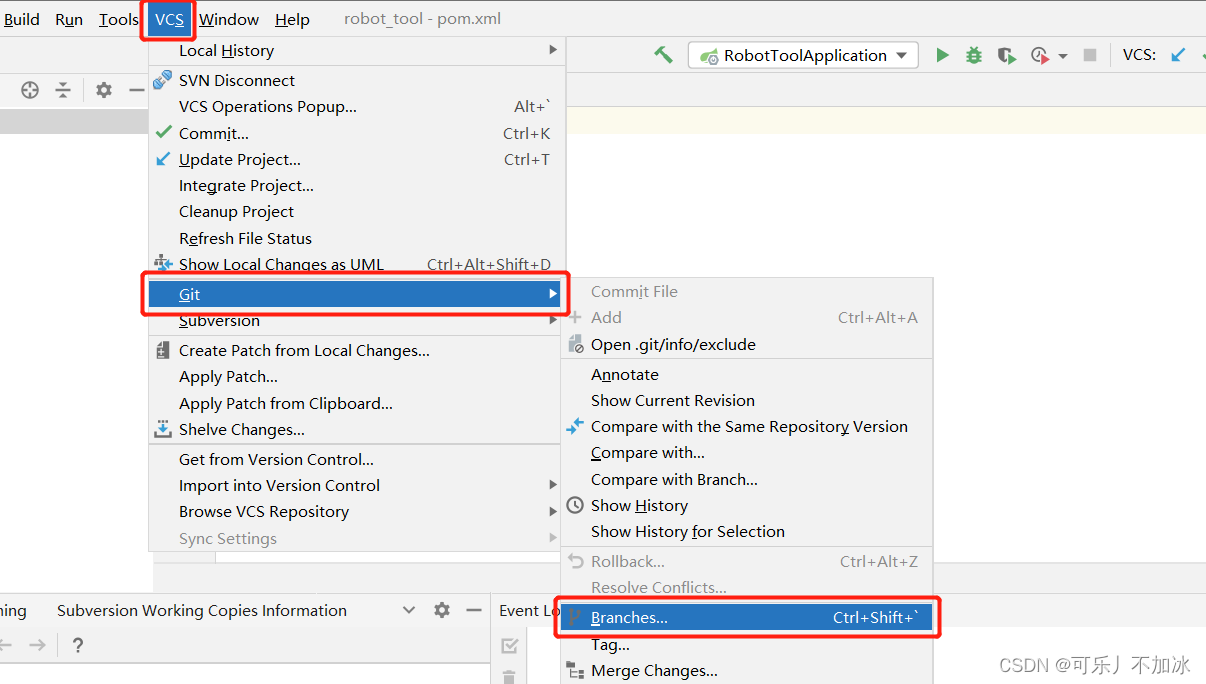Hide bottom tool window minus icon

coord(475,610)
